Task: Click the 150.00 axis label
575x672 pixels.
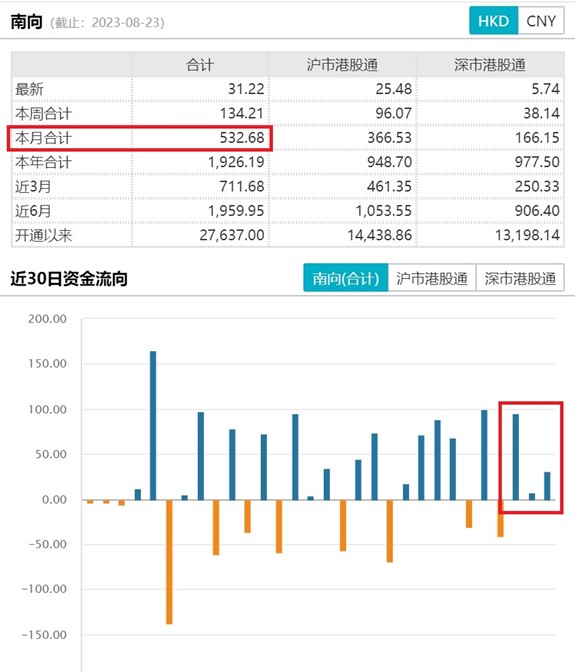Action: [x=48, y=364]
